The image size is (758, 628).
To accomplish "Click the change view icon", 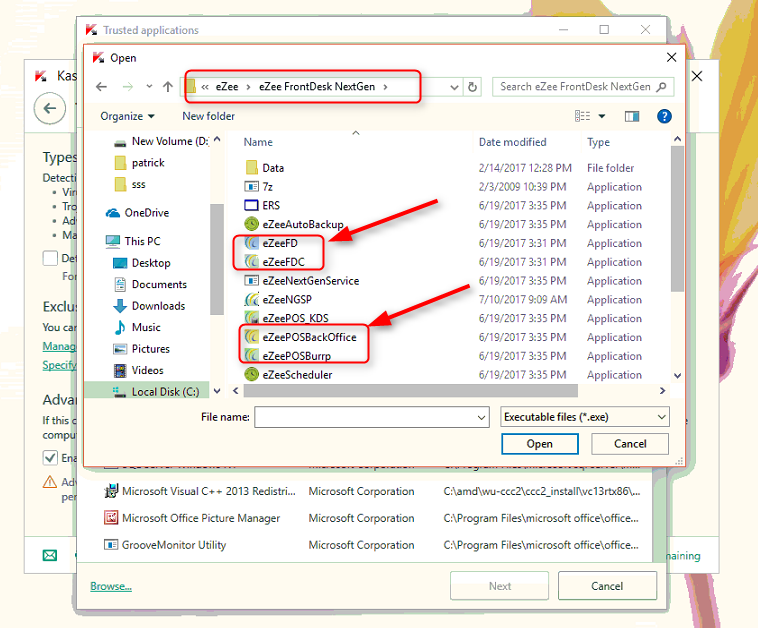I will (583, 116).
